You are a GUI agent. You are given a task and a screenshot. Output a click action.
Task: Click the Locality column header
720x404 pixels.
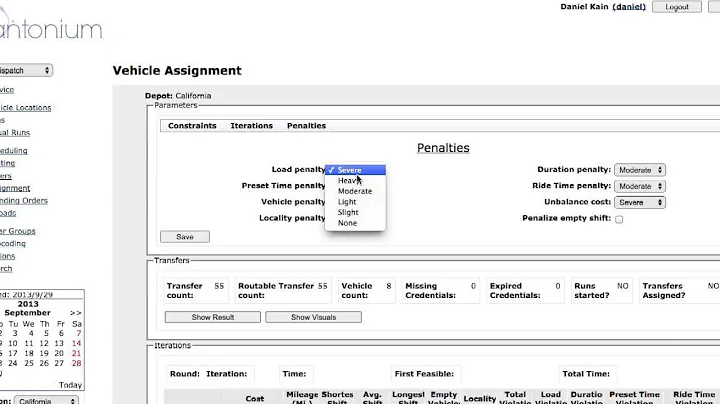click(x=479, y=398)
